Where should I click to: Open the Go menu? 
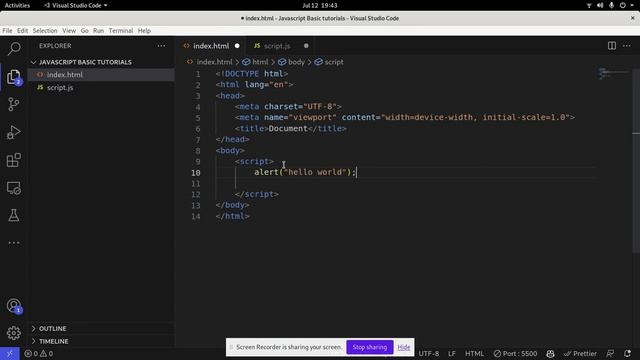tap(84, 31)
